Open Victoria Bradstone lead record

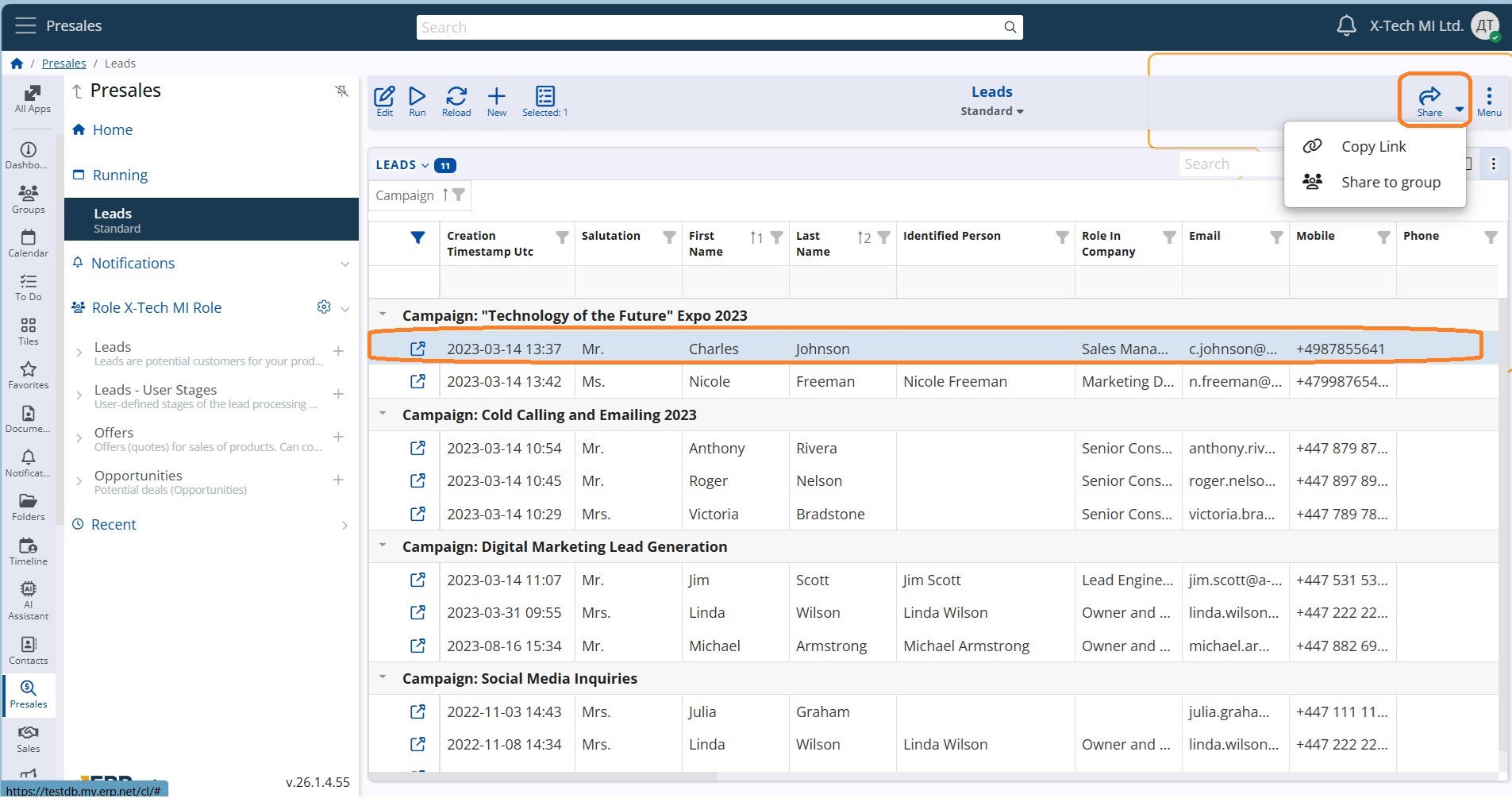point(417,514)
